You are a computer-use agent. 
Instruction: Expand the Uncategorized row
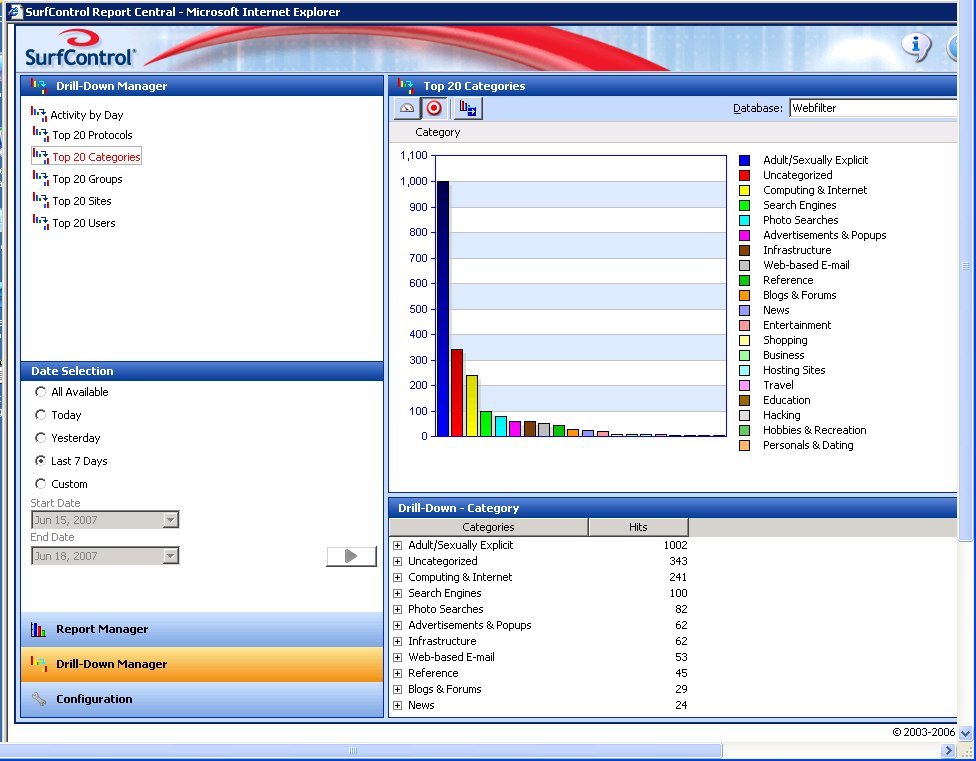[398, 561]
